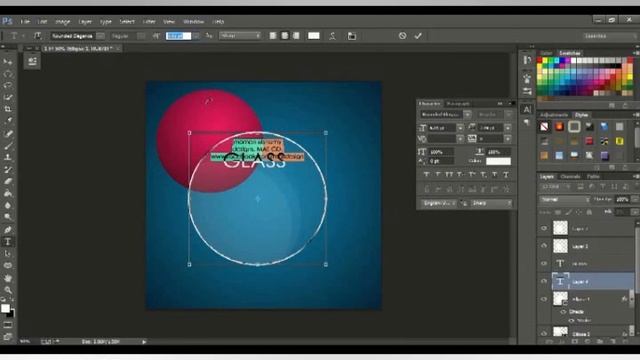Select the Lasso tool
This screenshot has height=360, width=640.
[x=8, y=85]
